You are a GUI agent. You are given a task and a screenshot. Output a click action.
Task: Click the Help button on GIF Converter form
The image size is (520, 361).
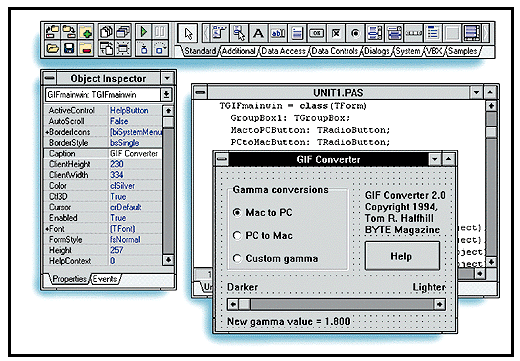(x=402, y=256)
